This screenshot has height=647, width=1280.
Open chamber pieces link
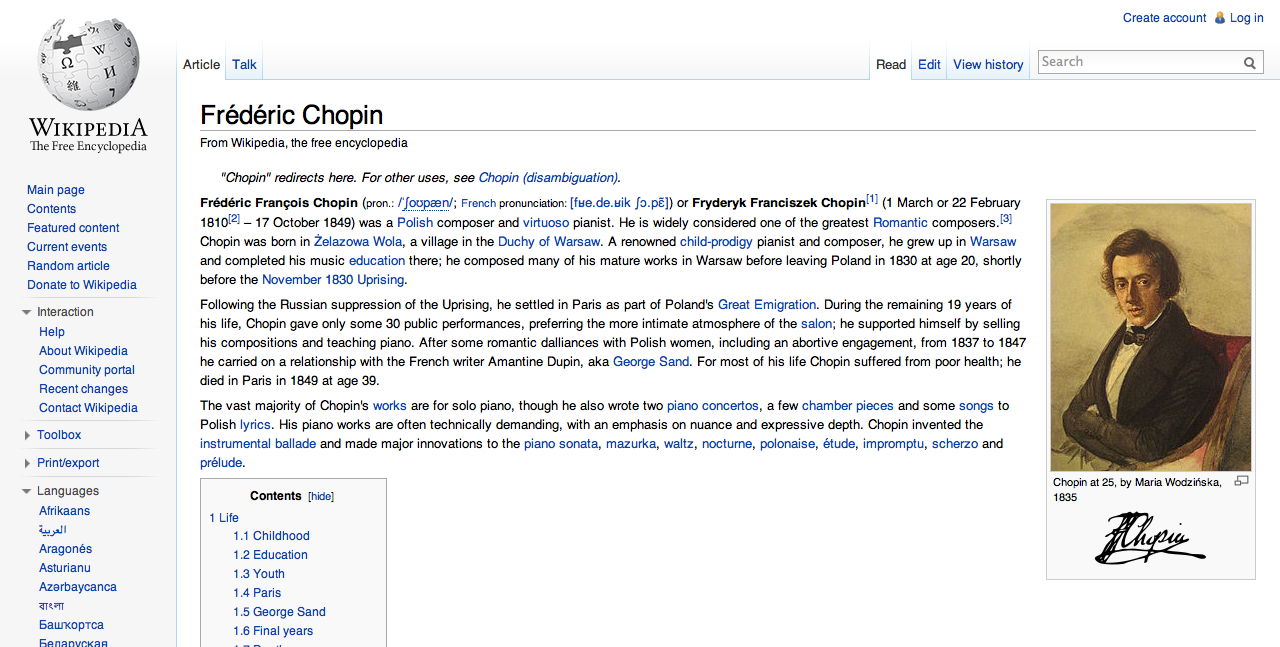coord(848,406)
